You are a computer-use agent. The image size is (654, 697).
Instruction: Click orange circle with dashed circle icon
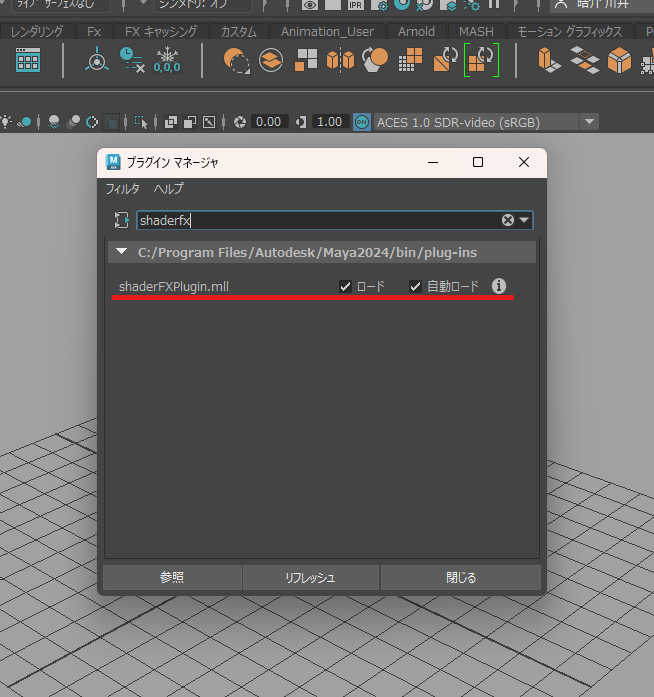pyautogui.click(x=237, y=60)
